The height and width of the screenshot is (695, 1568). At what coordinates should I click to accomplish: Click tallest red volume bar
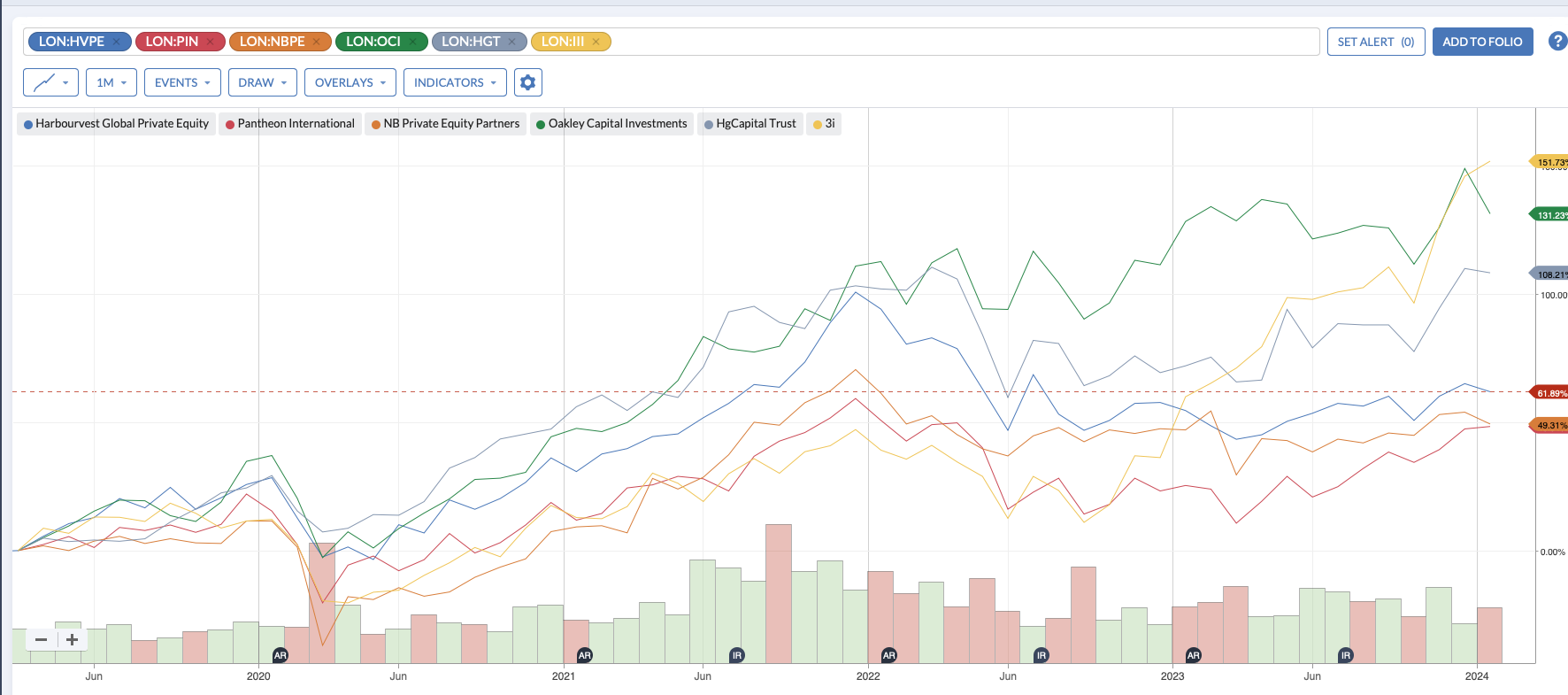click(x=779, y=594)
